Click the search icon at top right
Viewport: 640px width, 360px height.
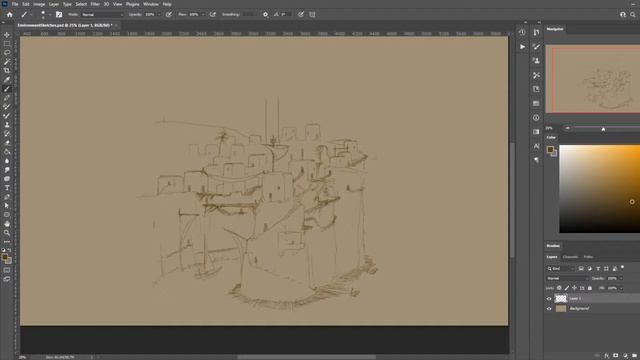tap(633, 14)
